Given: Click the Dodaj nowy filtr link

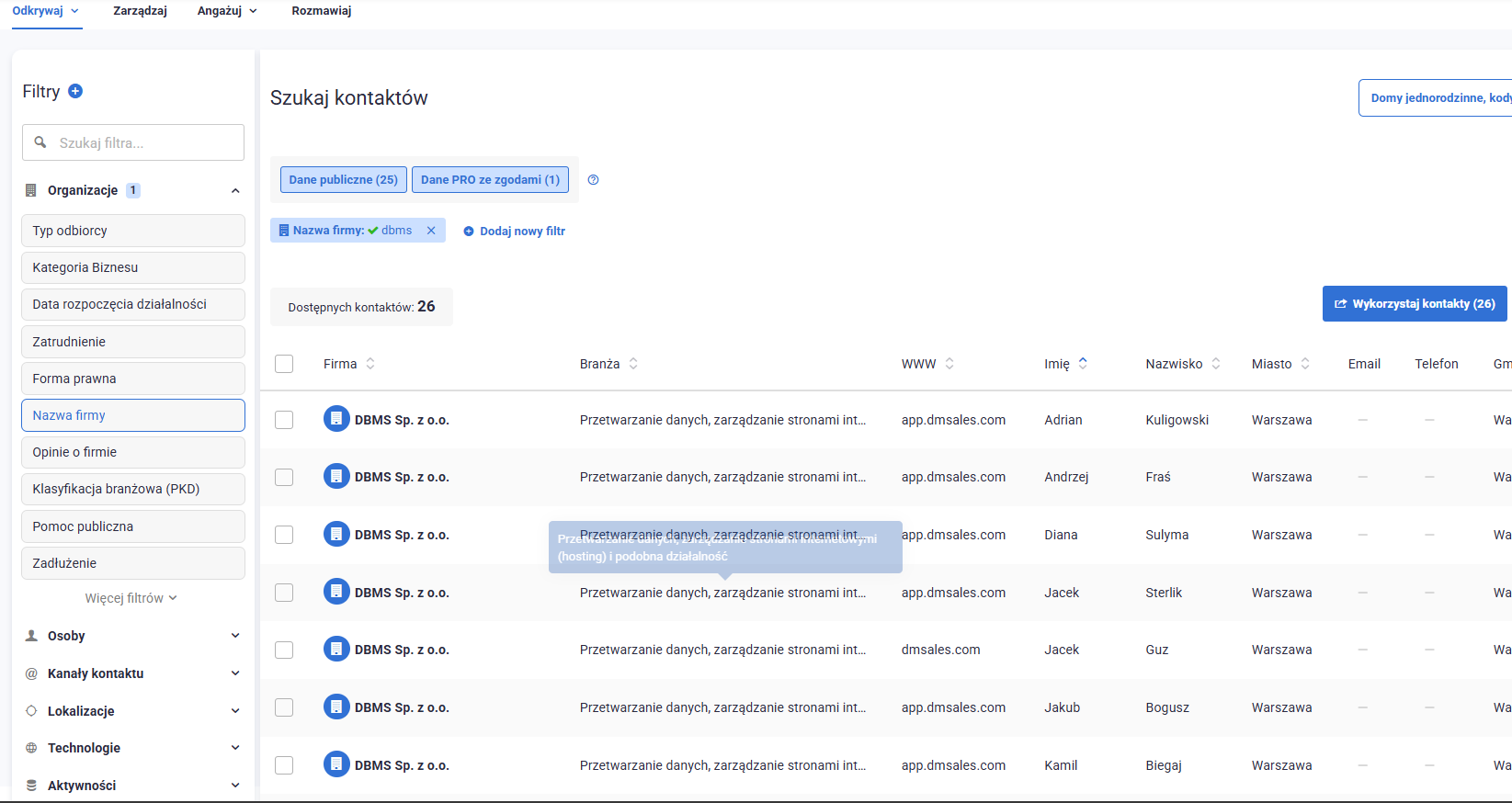Looking at the screenshot, I should [x=515, y=232].
